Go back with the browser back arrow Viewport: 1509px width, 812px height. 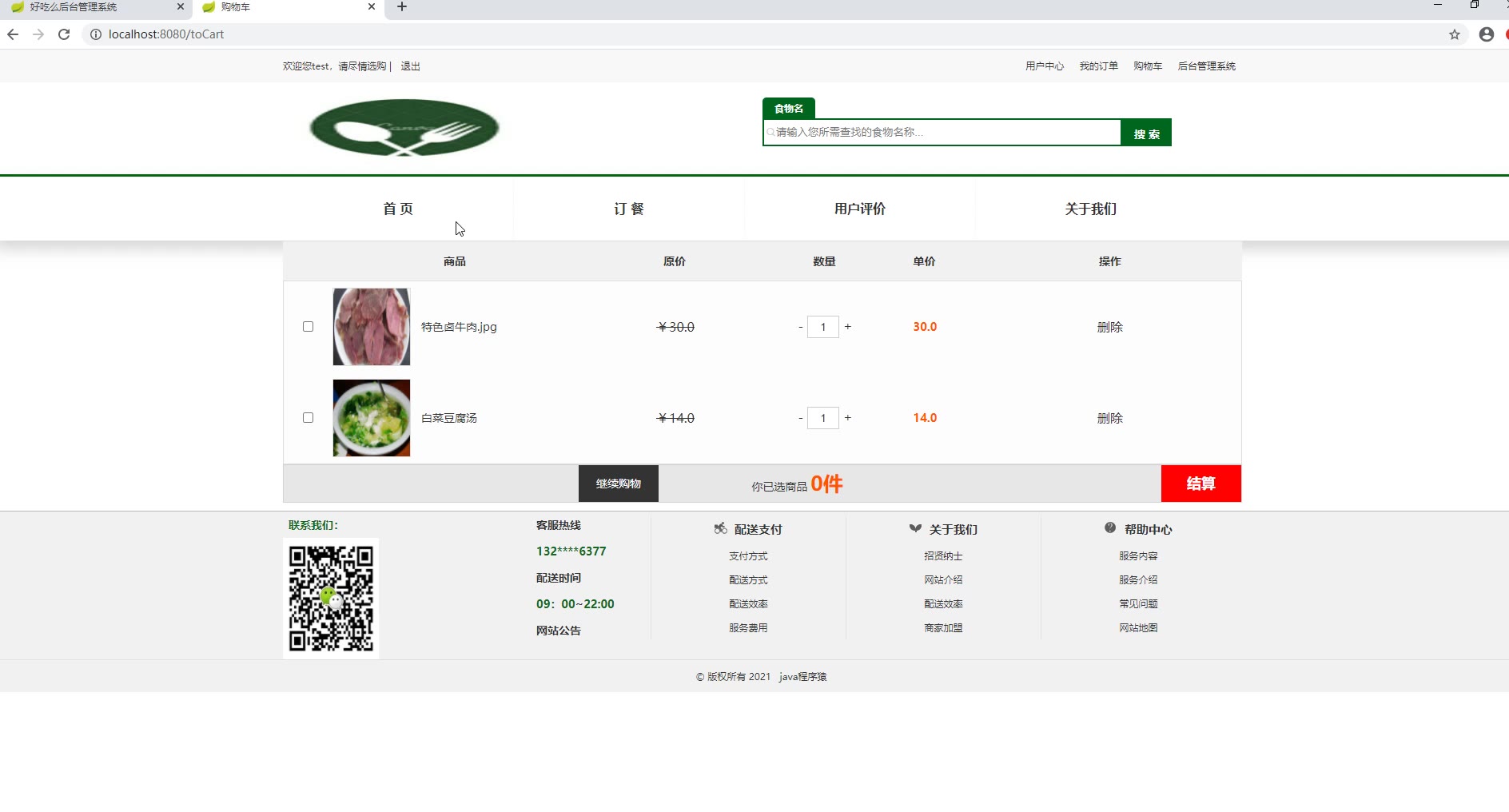pos(13,34)
